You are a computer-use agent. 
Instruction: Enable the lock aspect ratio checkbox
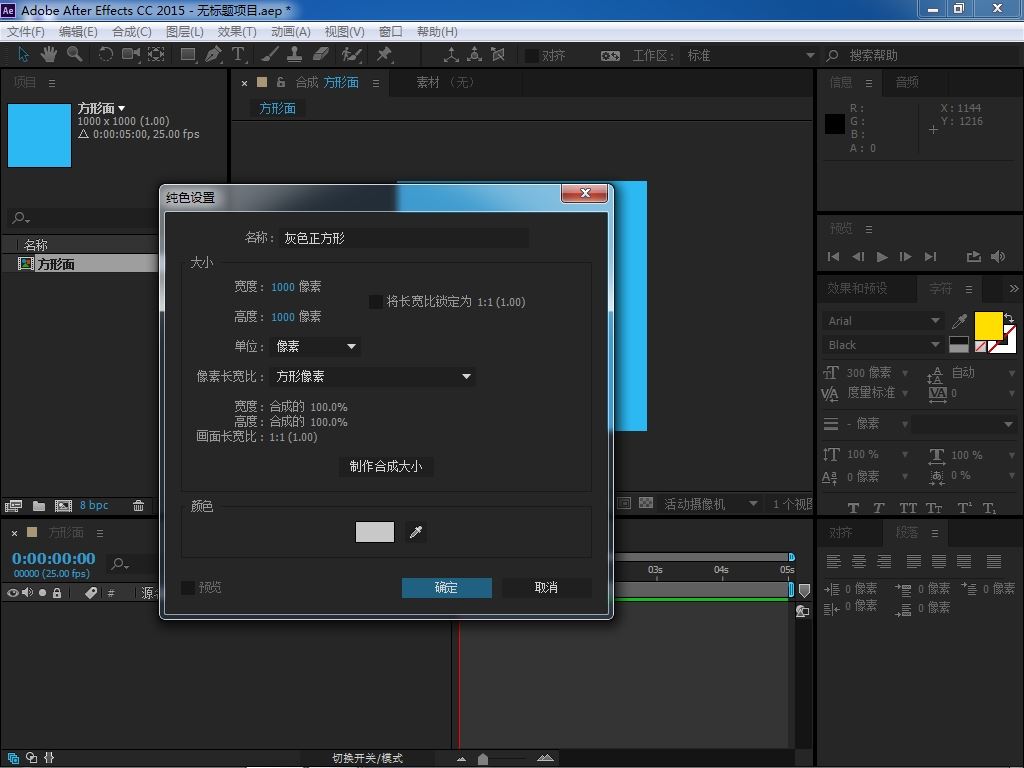pos(376,302)
